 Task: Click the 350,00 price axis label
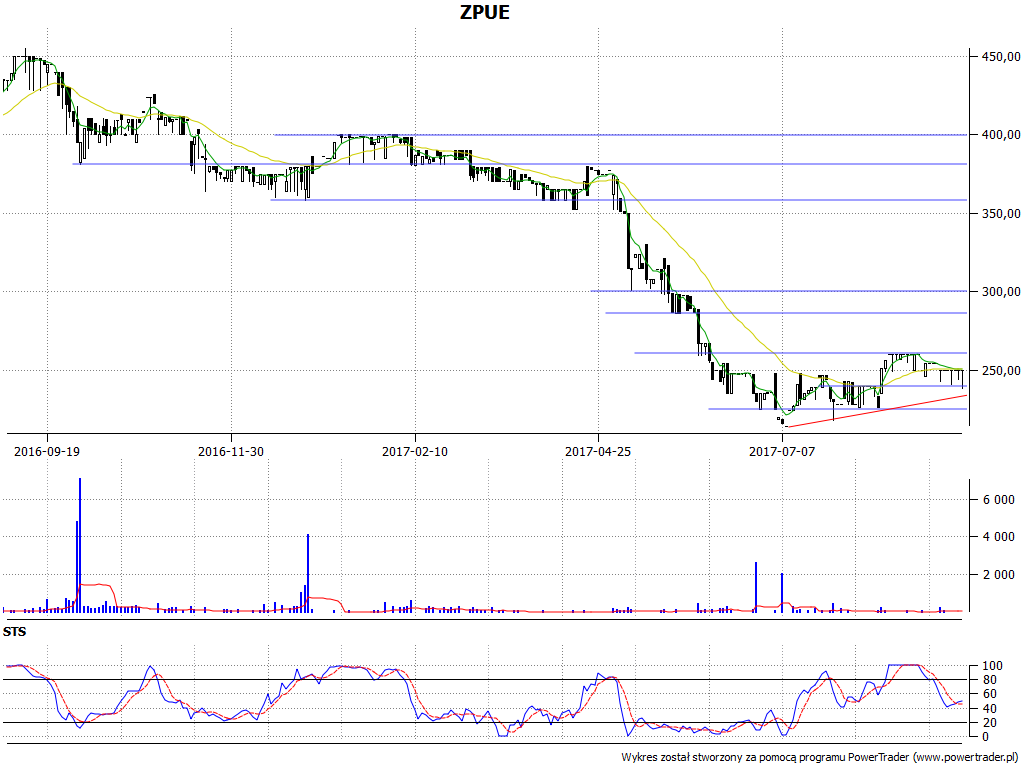[x=1000, y=214]
